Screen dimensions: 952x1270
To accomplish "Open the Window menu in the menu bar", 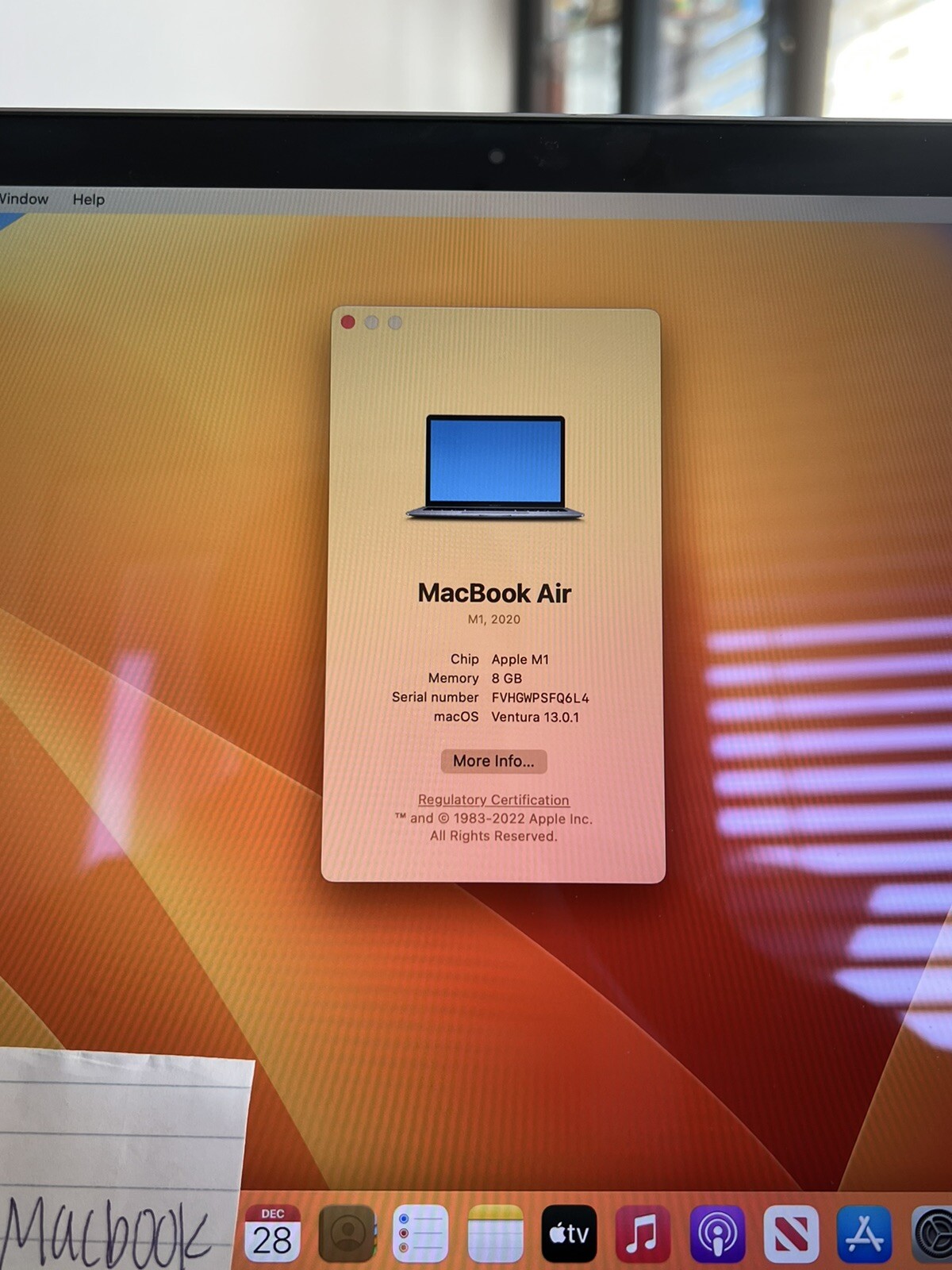I will coord(24,198).
